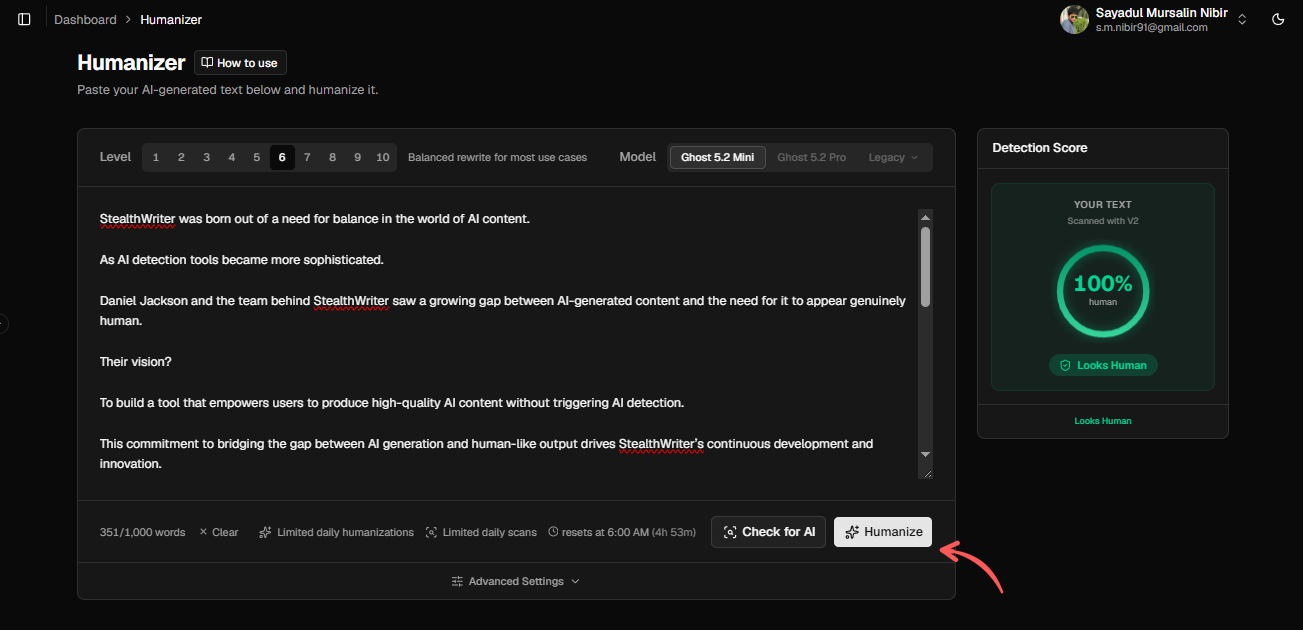
Task: Set humanization level to 3
Action: [206, 157]
